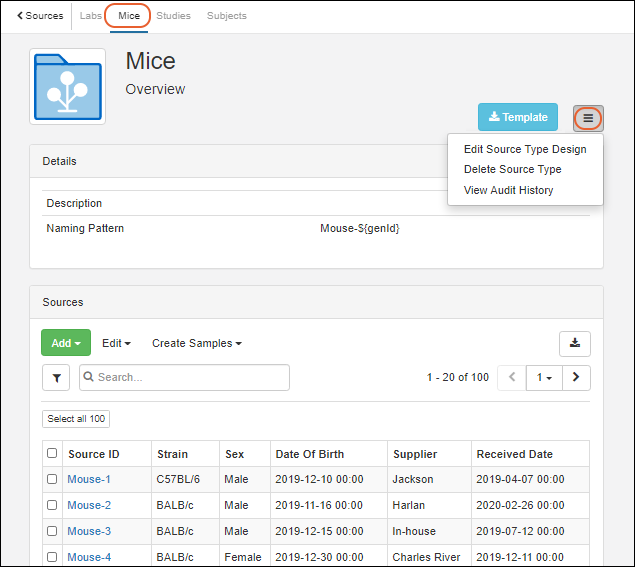Open the filter funnel icon
Screen dimensions: 635x567
pyautogui.click(x=56, y=378)
